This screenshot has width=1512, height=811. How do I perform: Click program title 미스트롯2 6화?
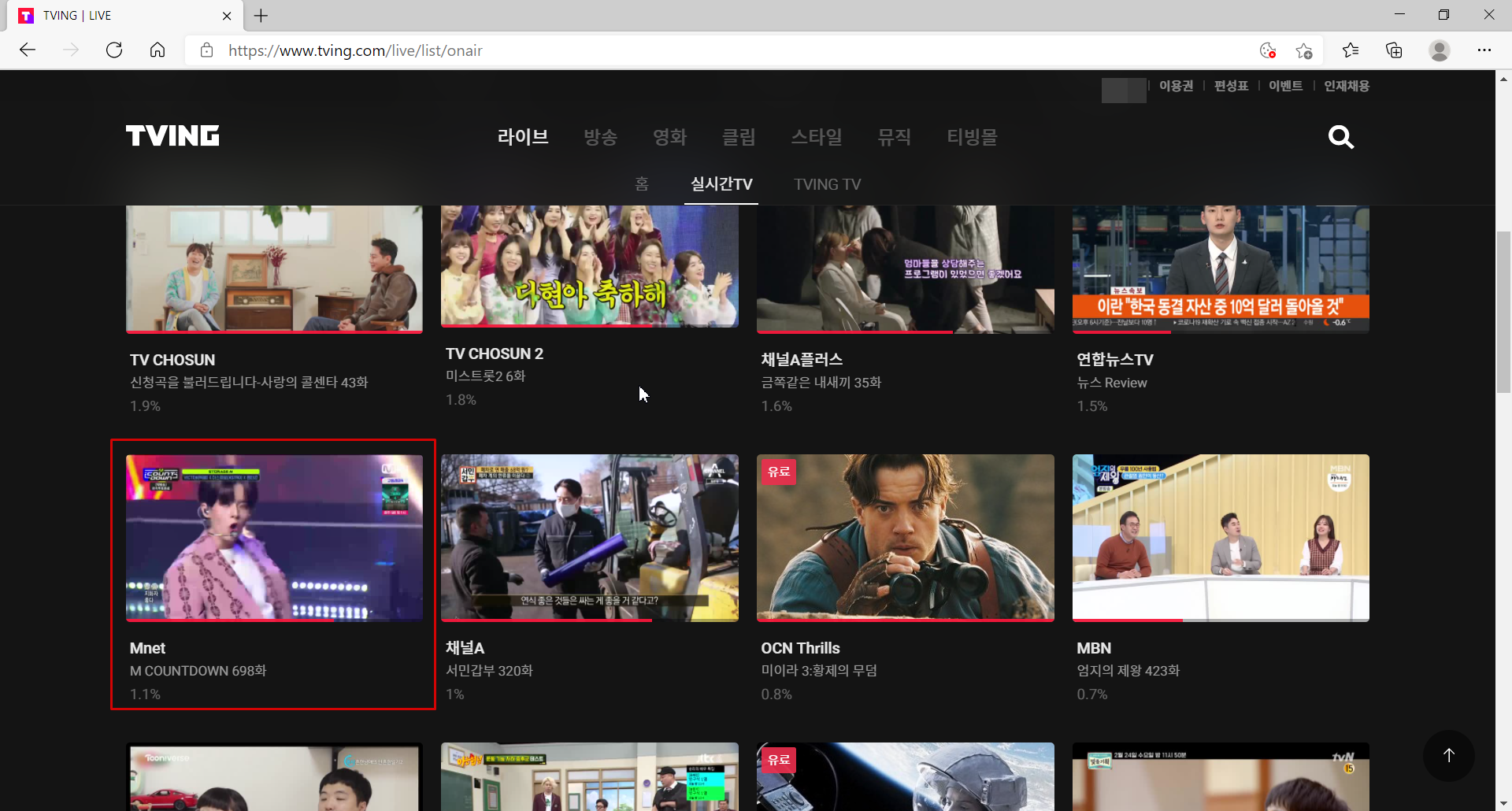485,376
